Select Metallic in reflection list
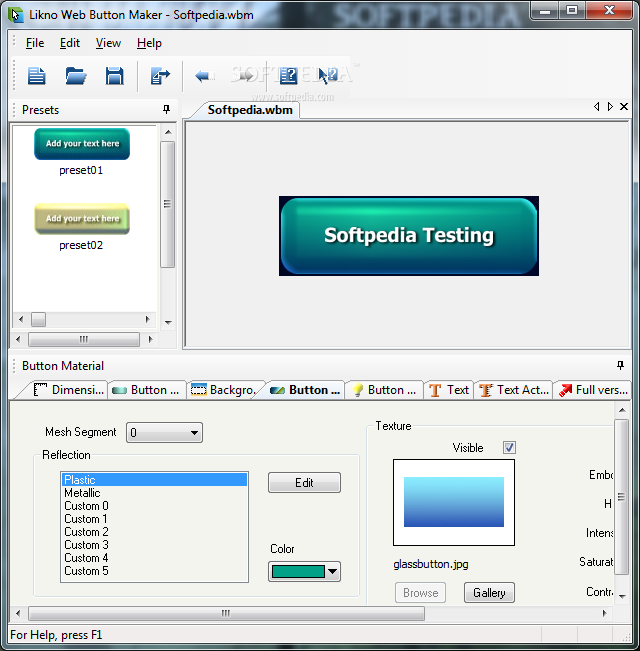640x651 pixels. point(154,493)
